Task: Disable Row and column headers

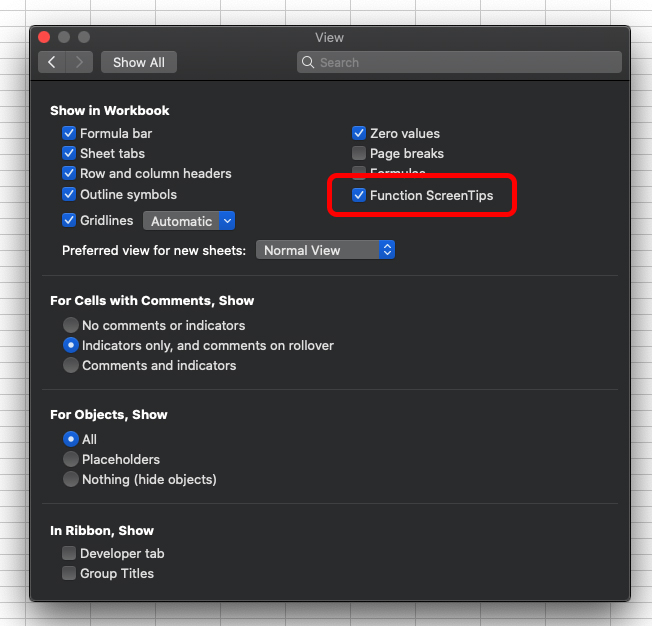Action: (69, 173)
